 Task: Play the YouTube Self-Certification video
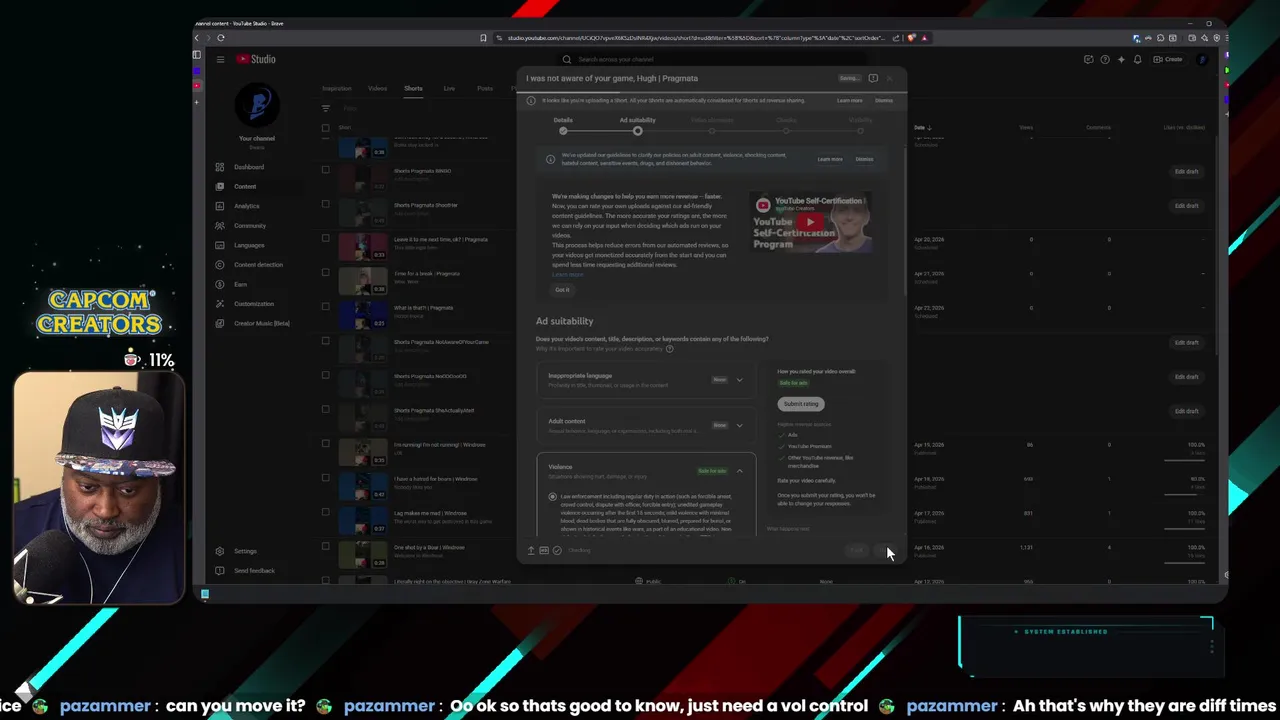point(811,222)
